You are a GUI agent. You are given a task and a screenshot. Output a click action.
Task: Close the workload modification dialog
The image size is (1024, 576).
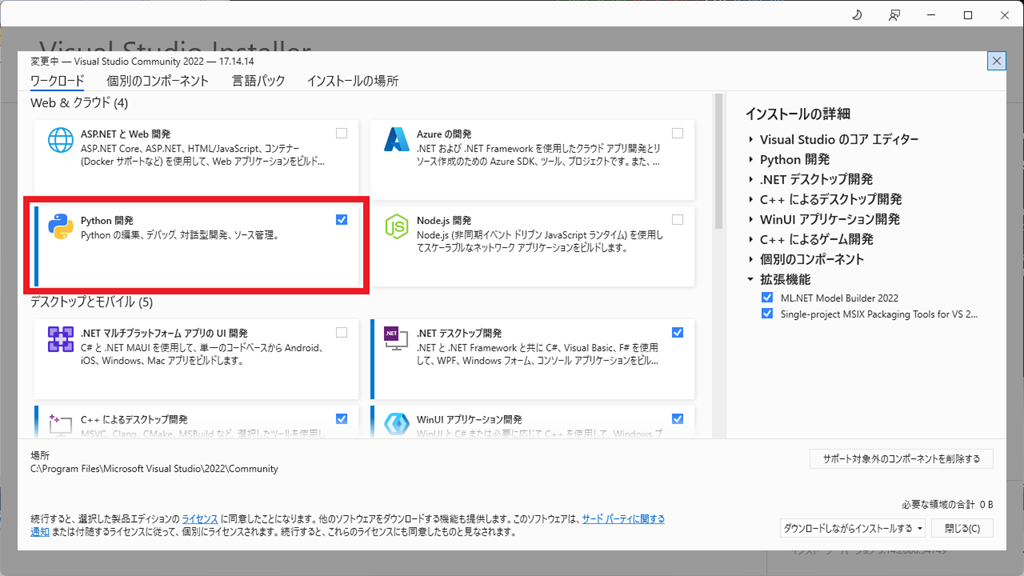(x=997, y=61)
